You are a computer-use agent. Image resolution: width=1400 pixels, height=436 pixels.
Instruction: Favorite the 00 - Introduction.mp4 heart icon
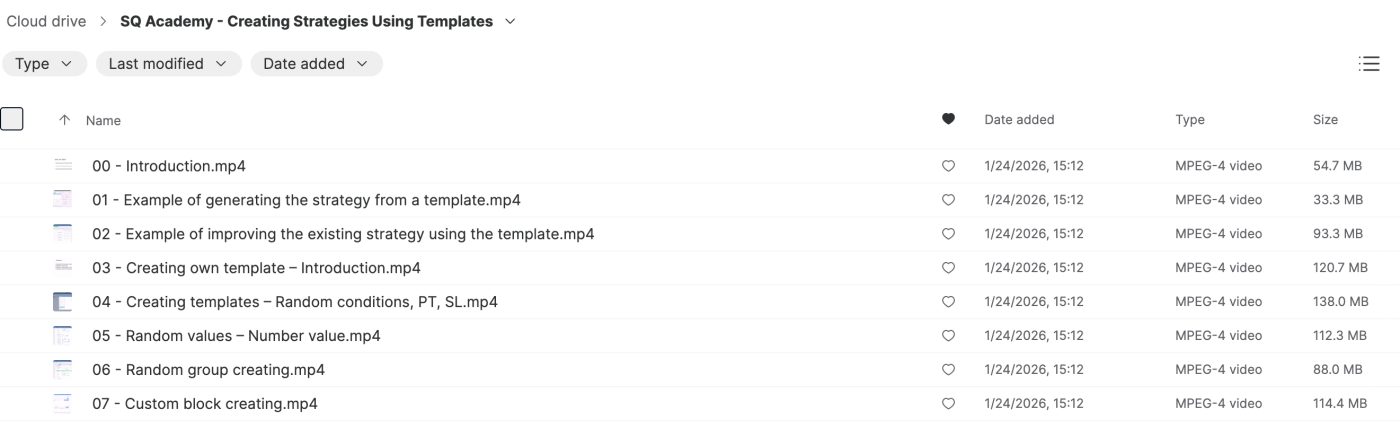[x=949, y=167]
